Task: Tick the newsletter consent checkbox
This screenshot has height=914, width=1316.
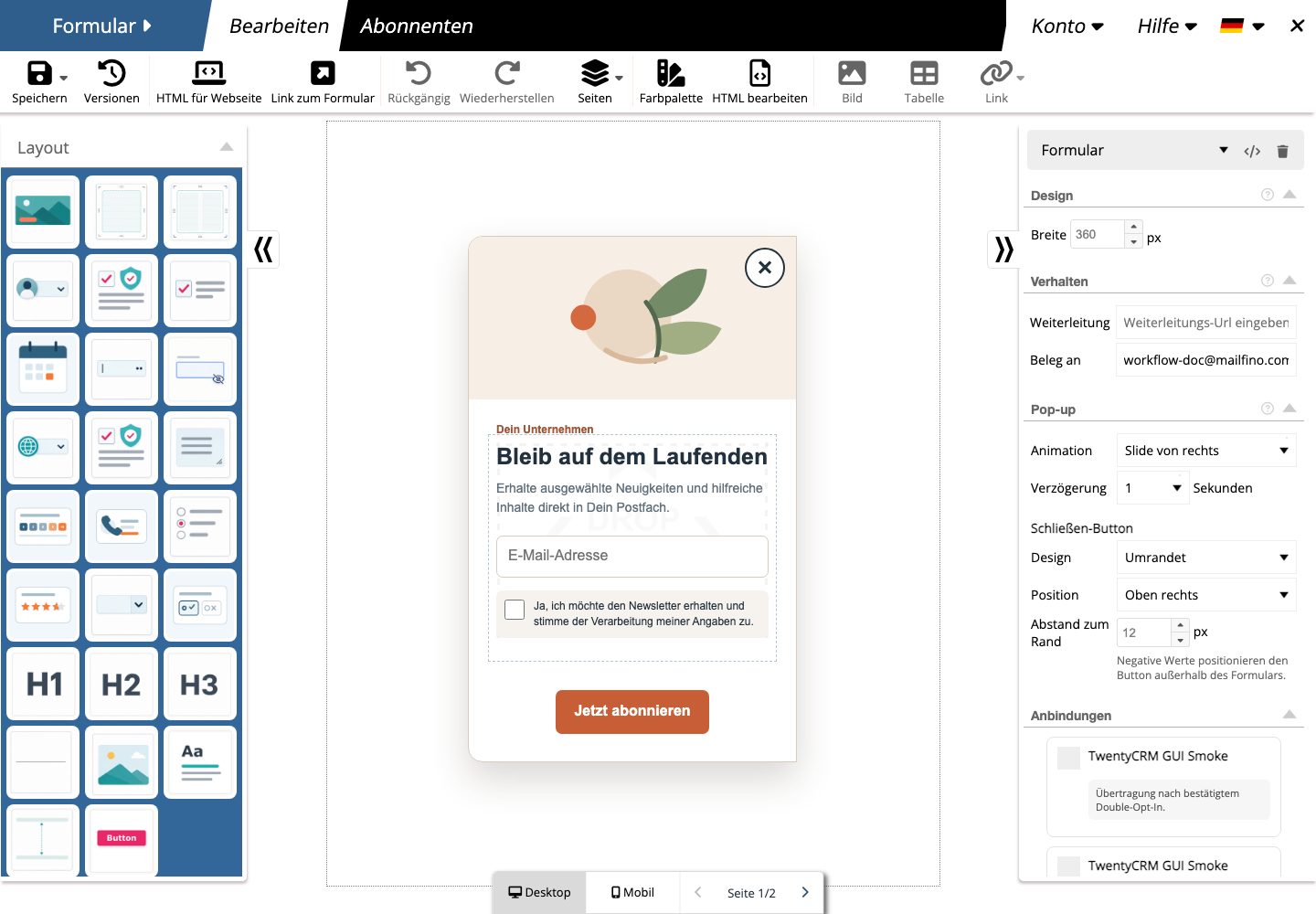Action: 515,610
